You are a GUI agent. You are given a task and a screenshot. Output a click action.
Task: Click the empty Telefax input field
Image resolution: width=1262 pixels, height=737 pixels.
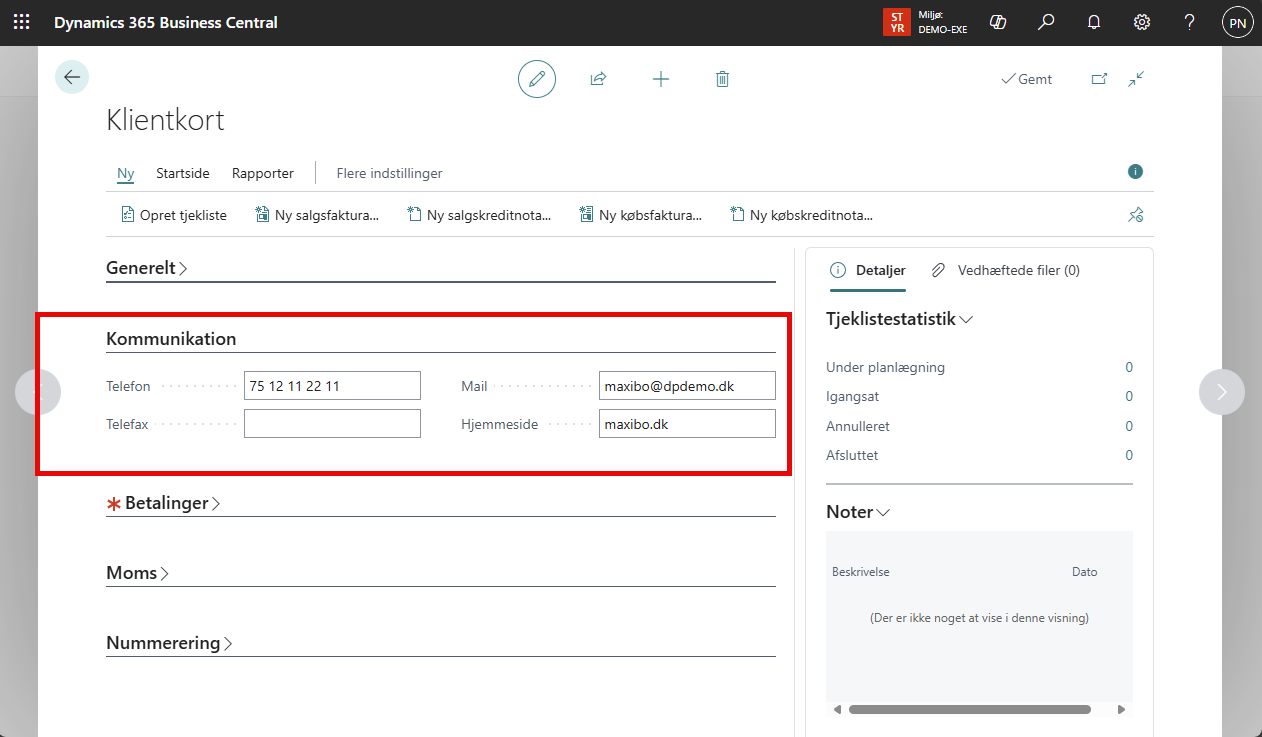(x=332, y=424)
